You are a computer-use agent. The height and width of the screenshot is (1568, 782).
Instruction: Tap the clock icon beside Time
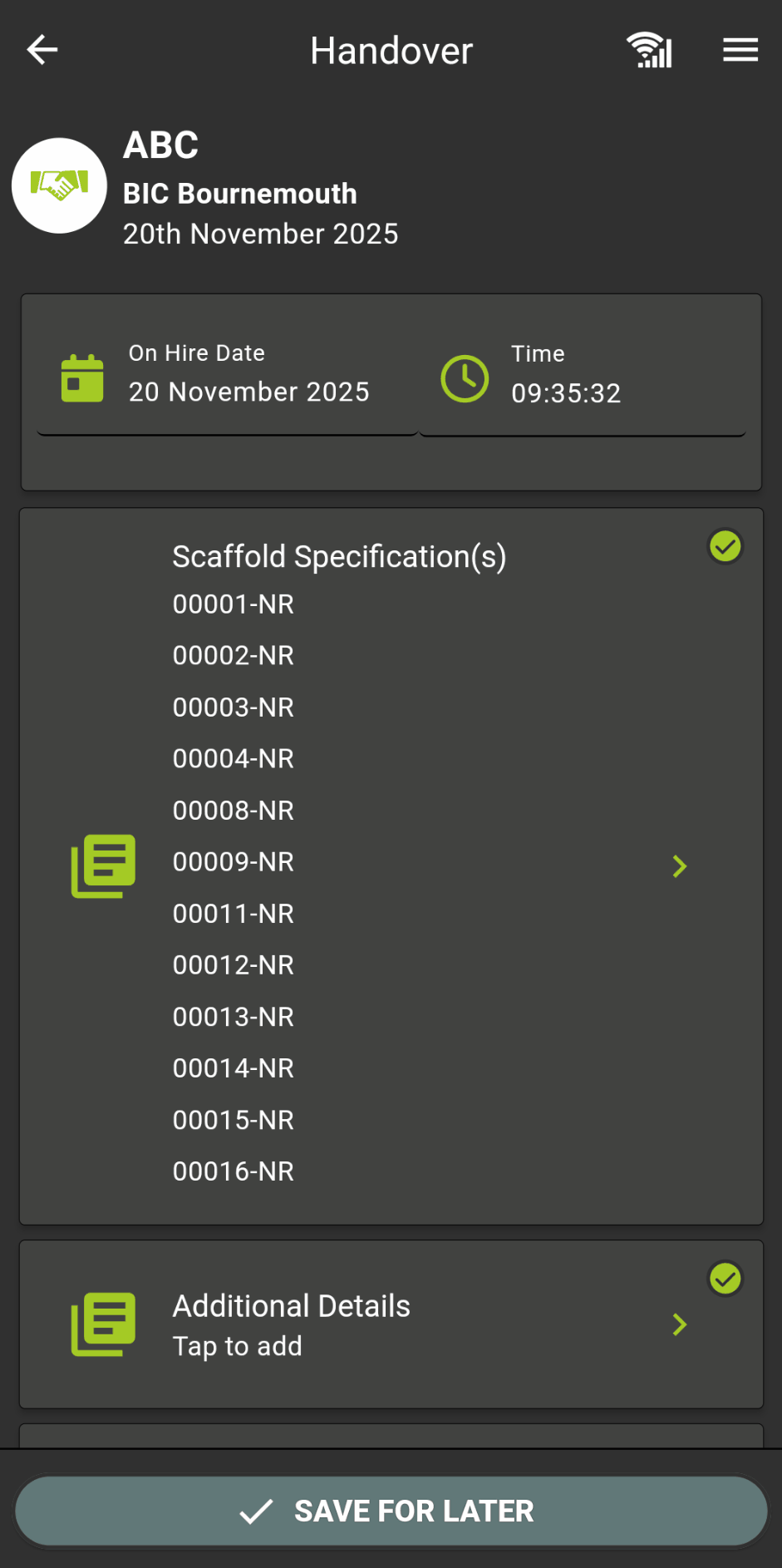coord(465,379)
